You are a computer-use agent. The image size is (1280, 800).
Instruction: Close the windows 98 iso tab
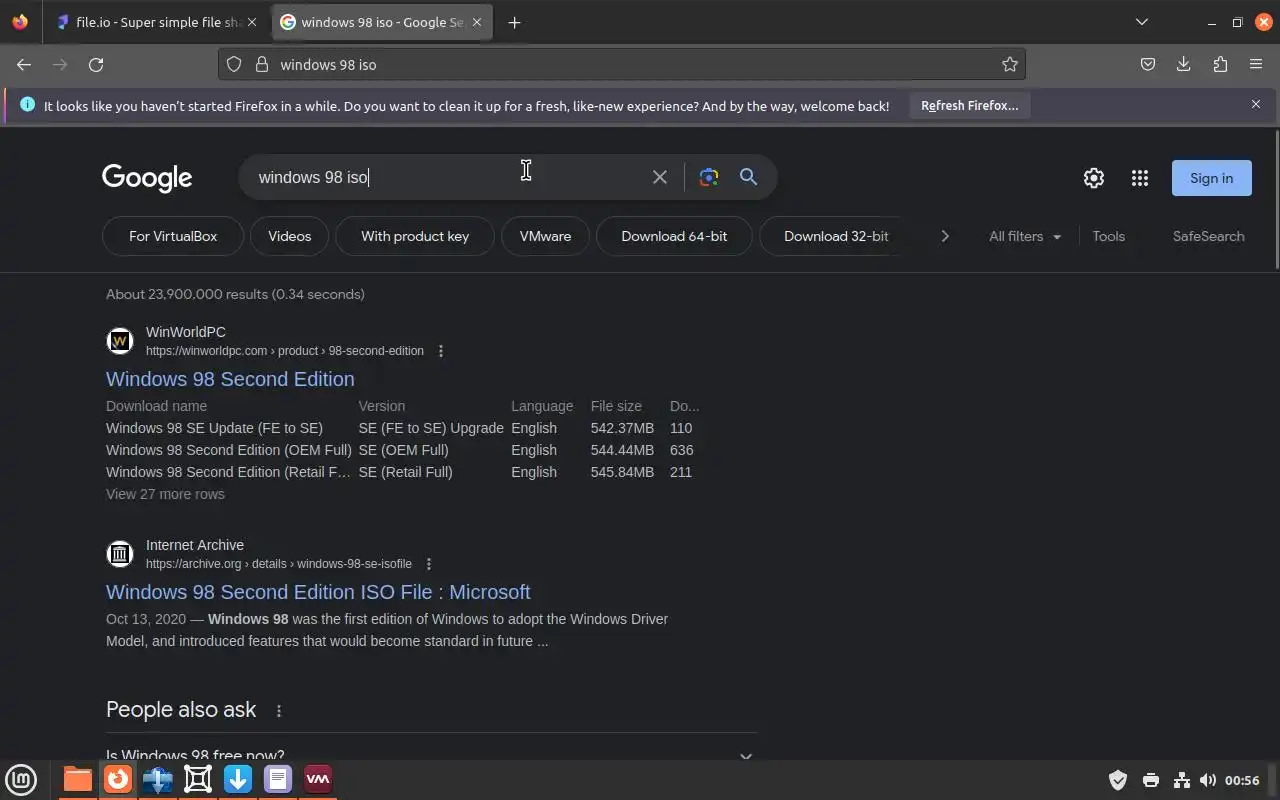click(477, 22)
